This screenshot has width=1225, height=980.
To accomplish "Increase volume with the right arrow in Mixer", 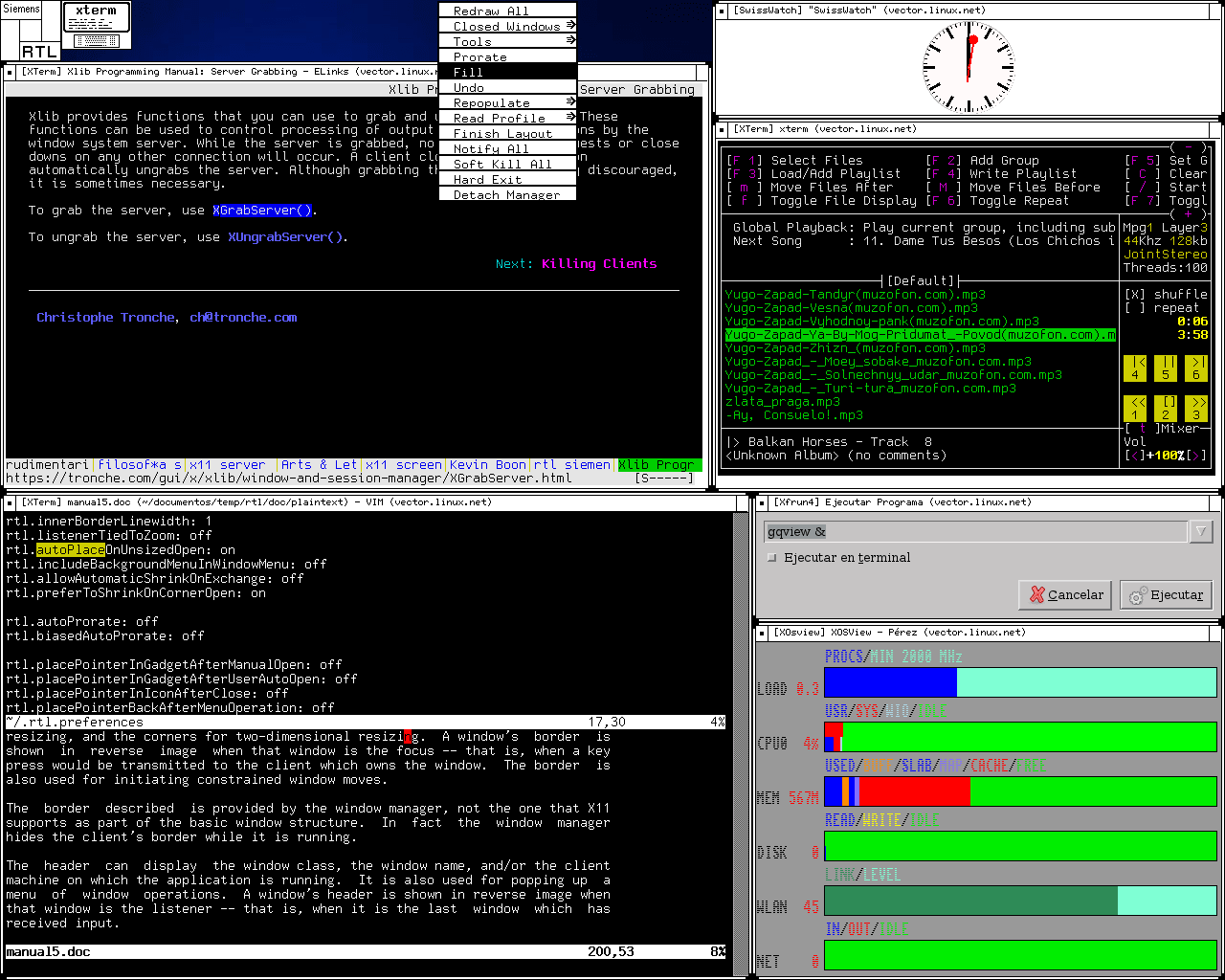I will pos(1196,456).
